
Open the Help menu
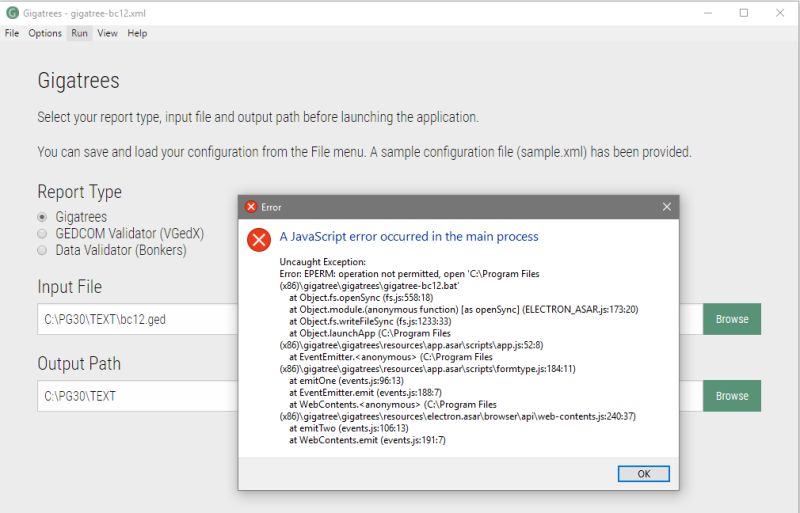[x=137, y=33]
